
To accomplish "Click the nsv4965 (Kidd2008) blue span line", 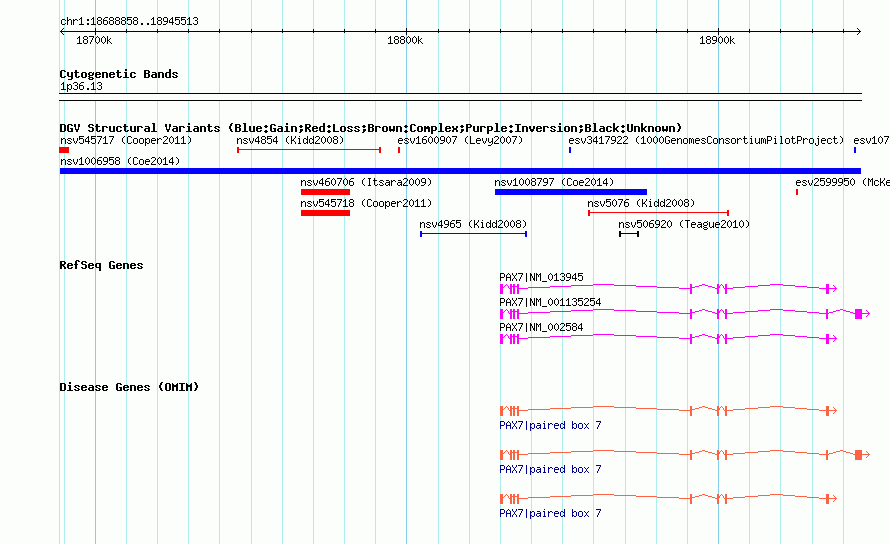I will (x=473, y=234).
